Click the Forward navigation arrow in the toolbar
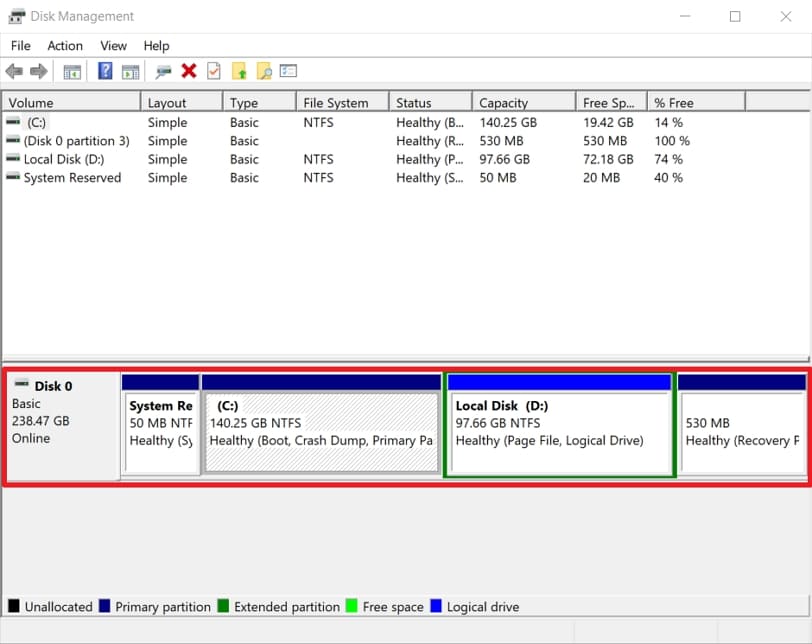The height and width of the screenshot is (644, 812). pos(38,70)
